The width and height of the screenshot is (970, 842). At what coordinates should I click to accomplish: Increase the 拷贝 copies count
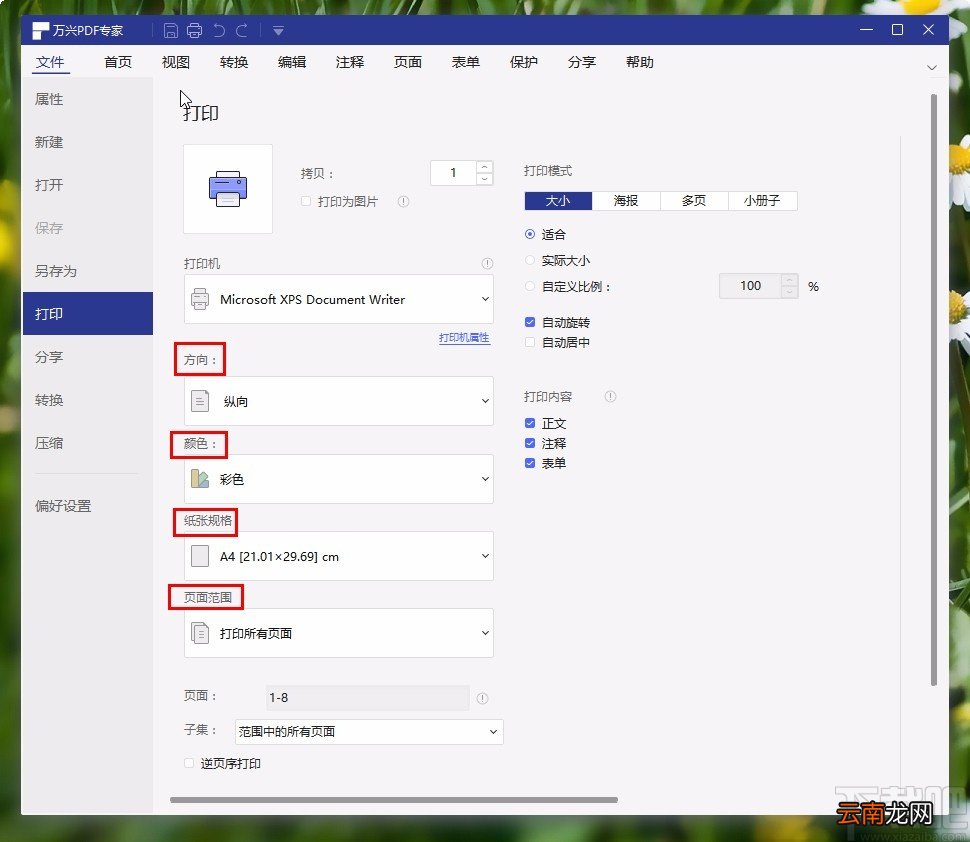click(x=484, y=167)
